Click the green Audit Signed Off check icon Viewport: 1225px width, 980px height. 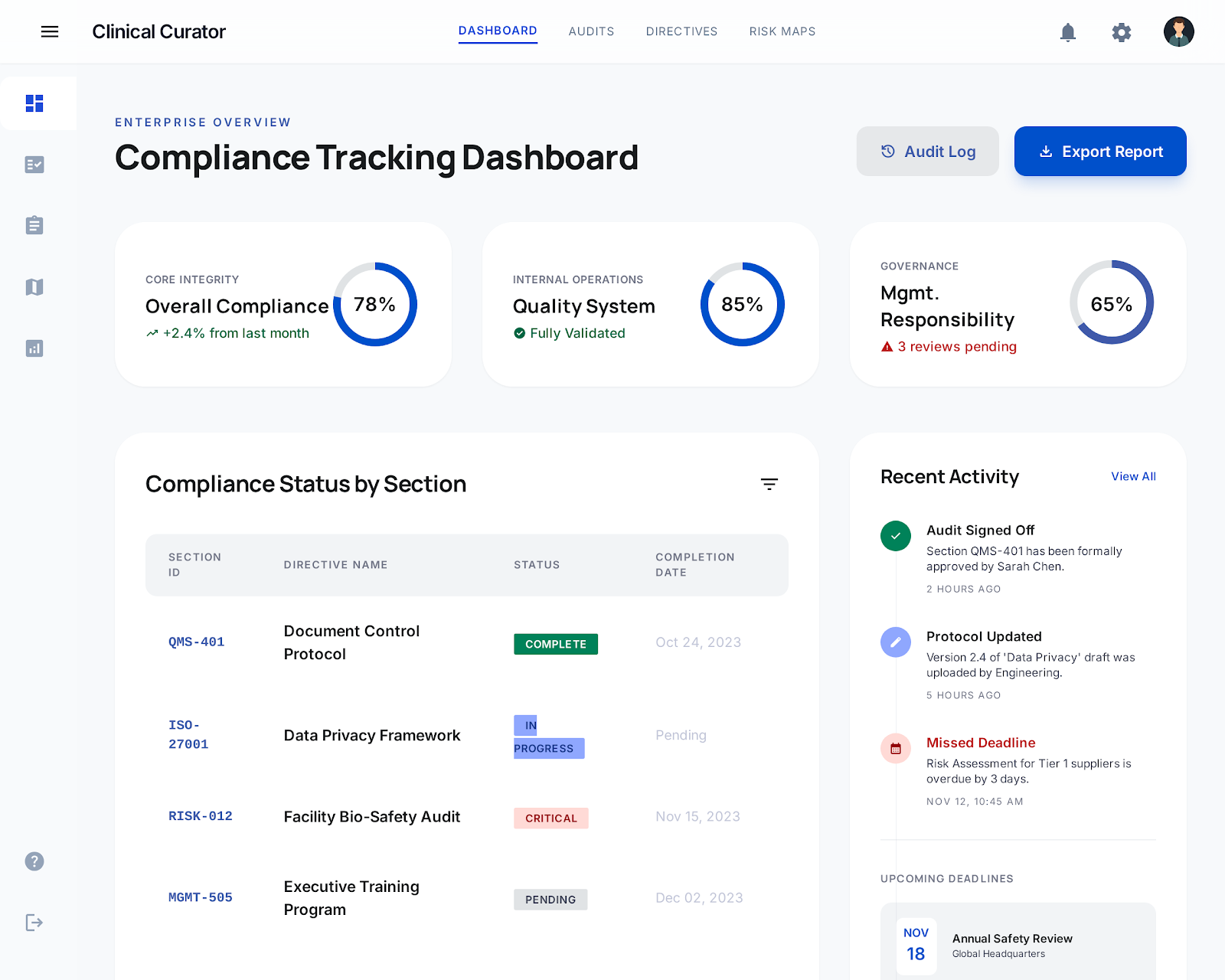click(896, 536)
